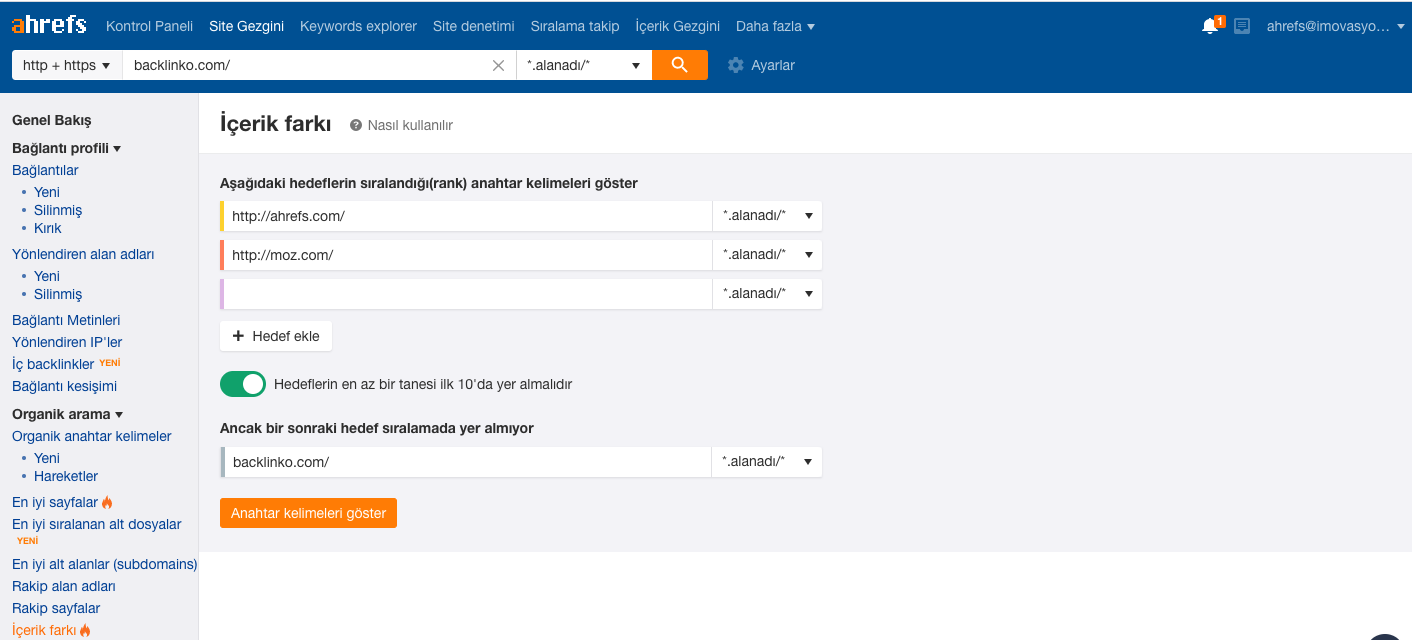This screenshot has width=1412, height=640.
Task: Go to Kontrol Paneli
Action: point(149,26)
